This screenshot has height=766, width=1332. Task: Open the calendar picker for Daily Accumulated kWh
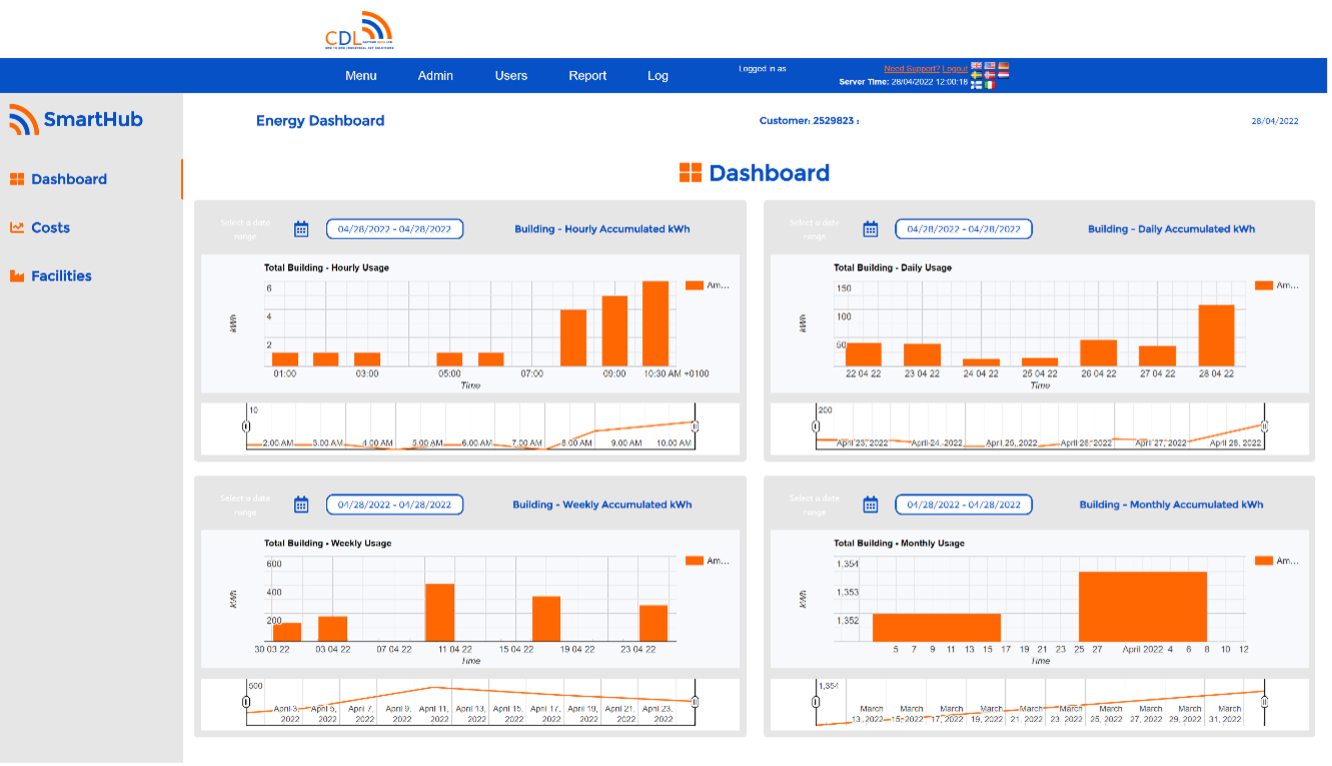click(x=870, y=228)
